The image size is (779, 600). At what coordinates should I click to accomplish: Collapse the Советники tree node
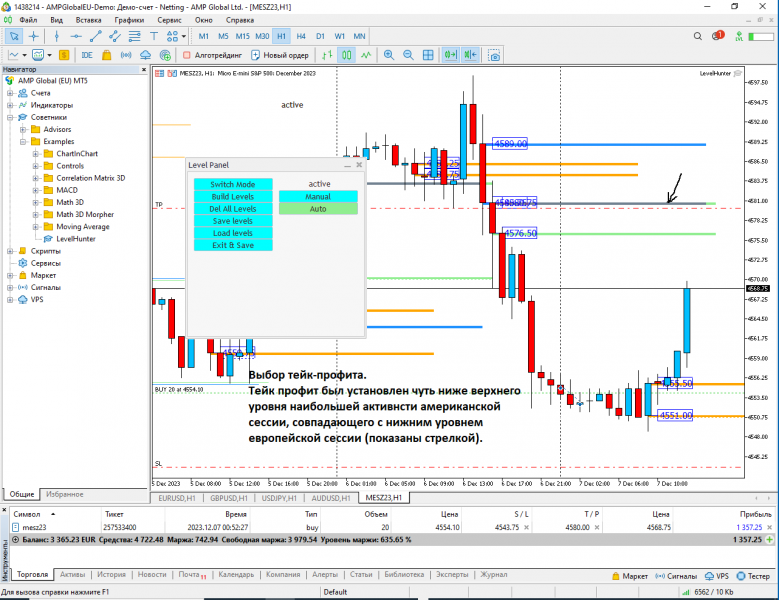point(10,117)
